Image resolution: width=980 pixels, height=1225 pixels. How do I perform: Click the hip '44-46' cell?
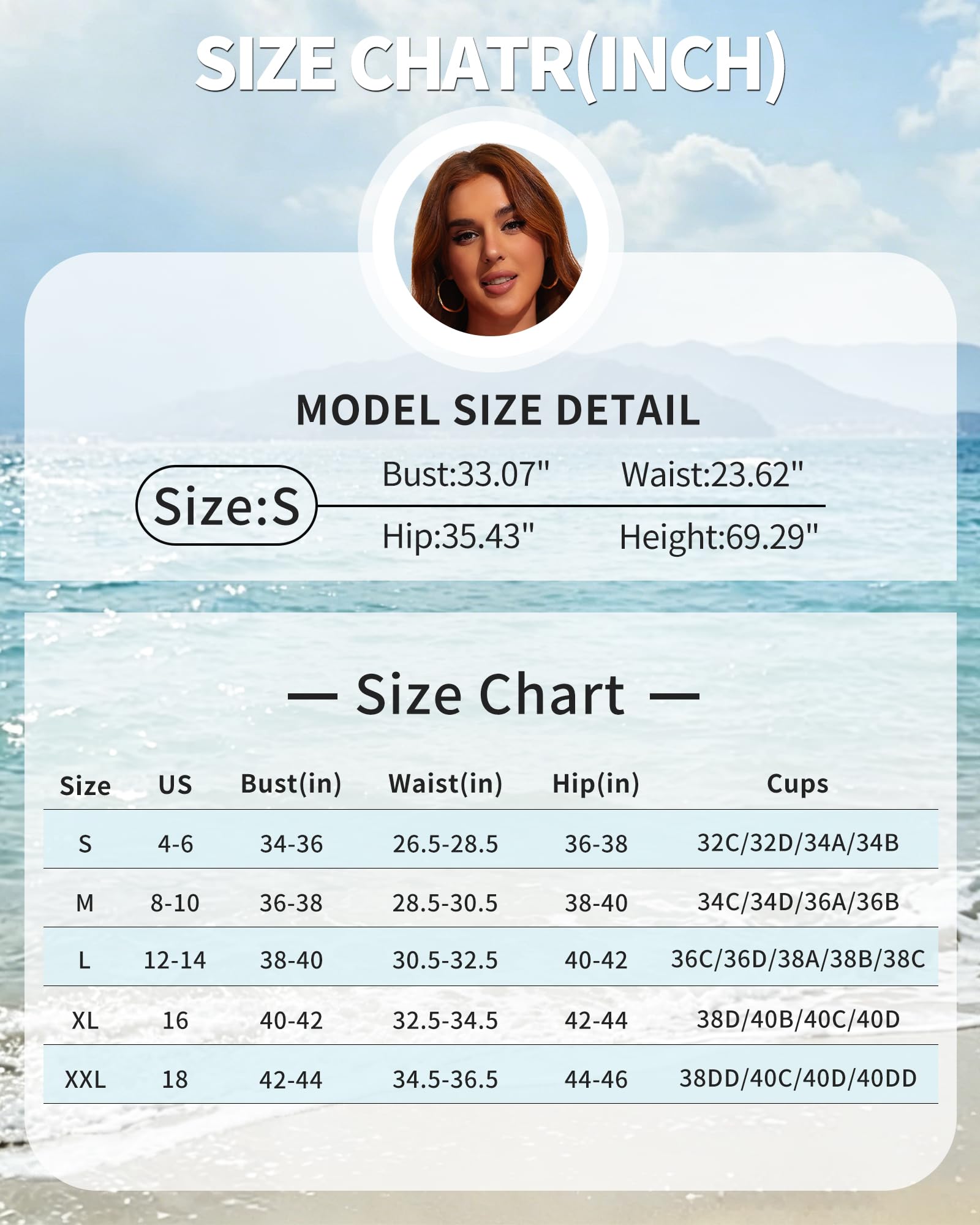click(x=596, y=1079)
